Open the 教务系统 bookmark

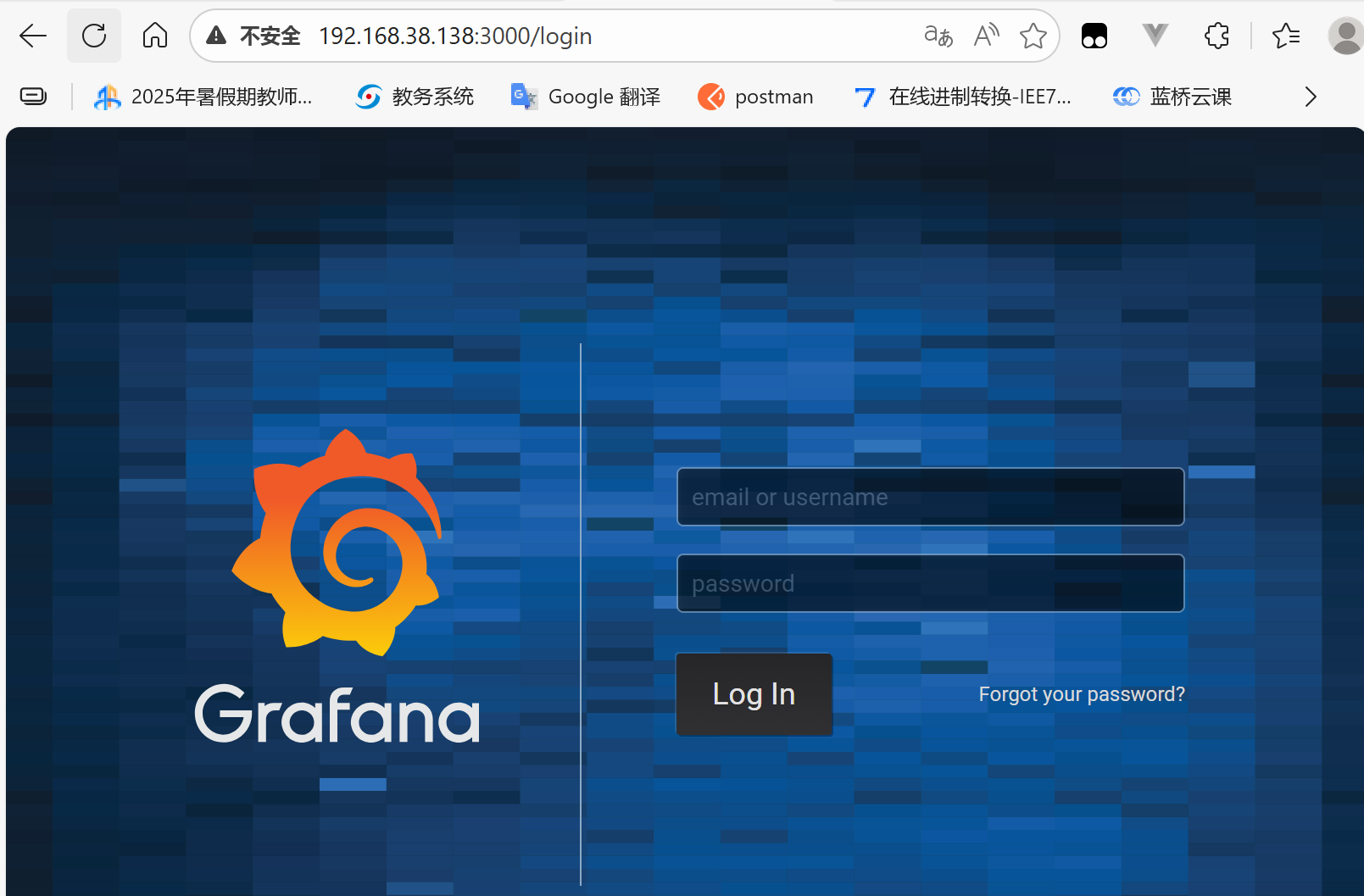point(415,97)
